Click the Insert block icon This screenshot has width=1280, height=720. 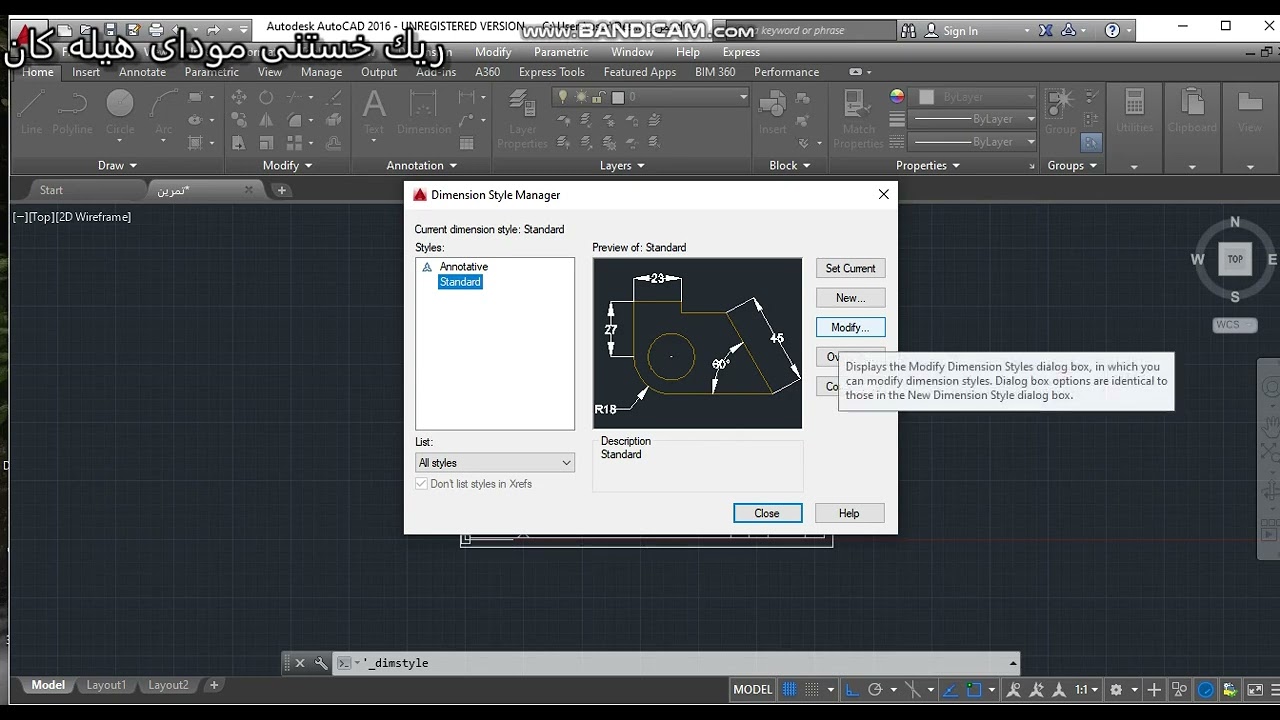click(x=773, y=110)
